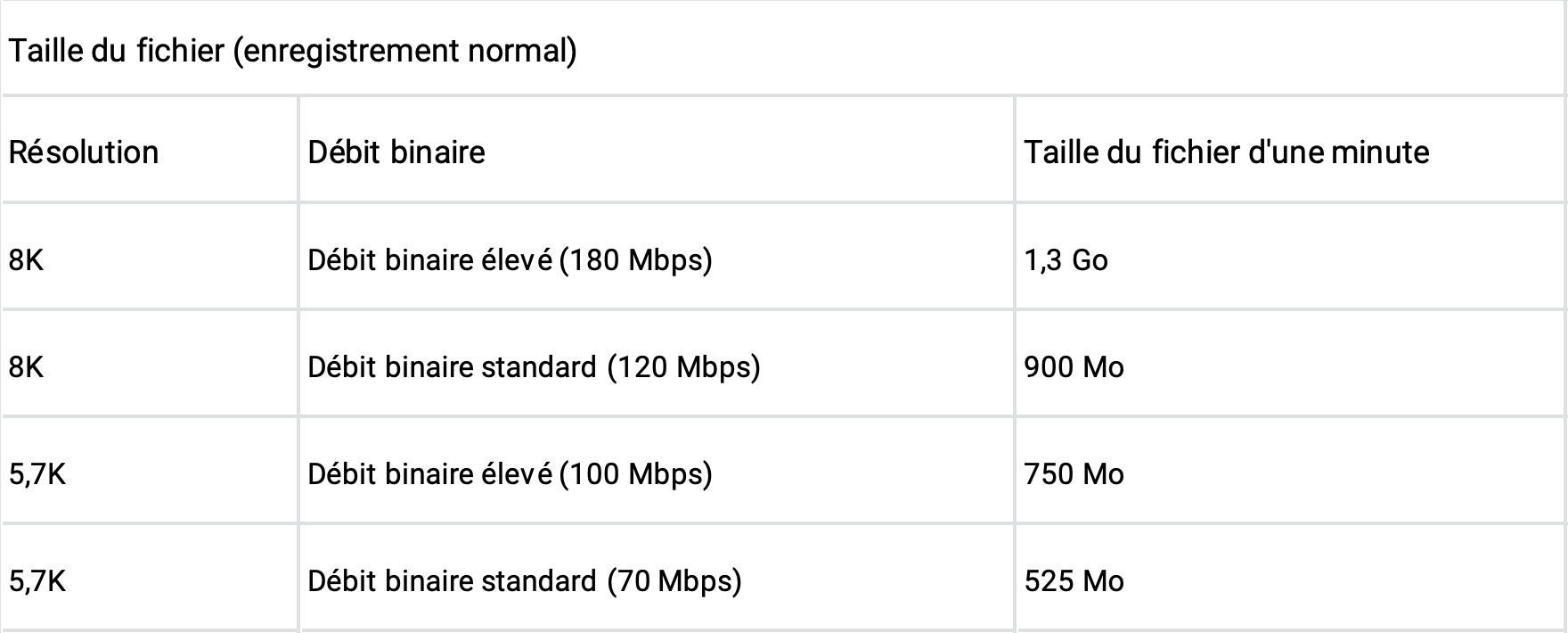Click the "Débit binaire élevé (100 Mbps)" cell
The width and height of the screenshot is (1568, 633).
point(510,474)
